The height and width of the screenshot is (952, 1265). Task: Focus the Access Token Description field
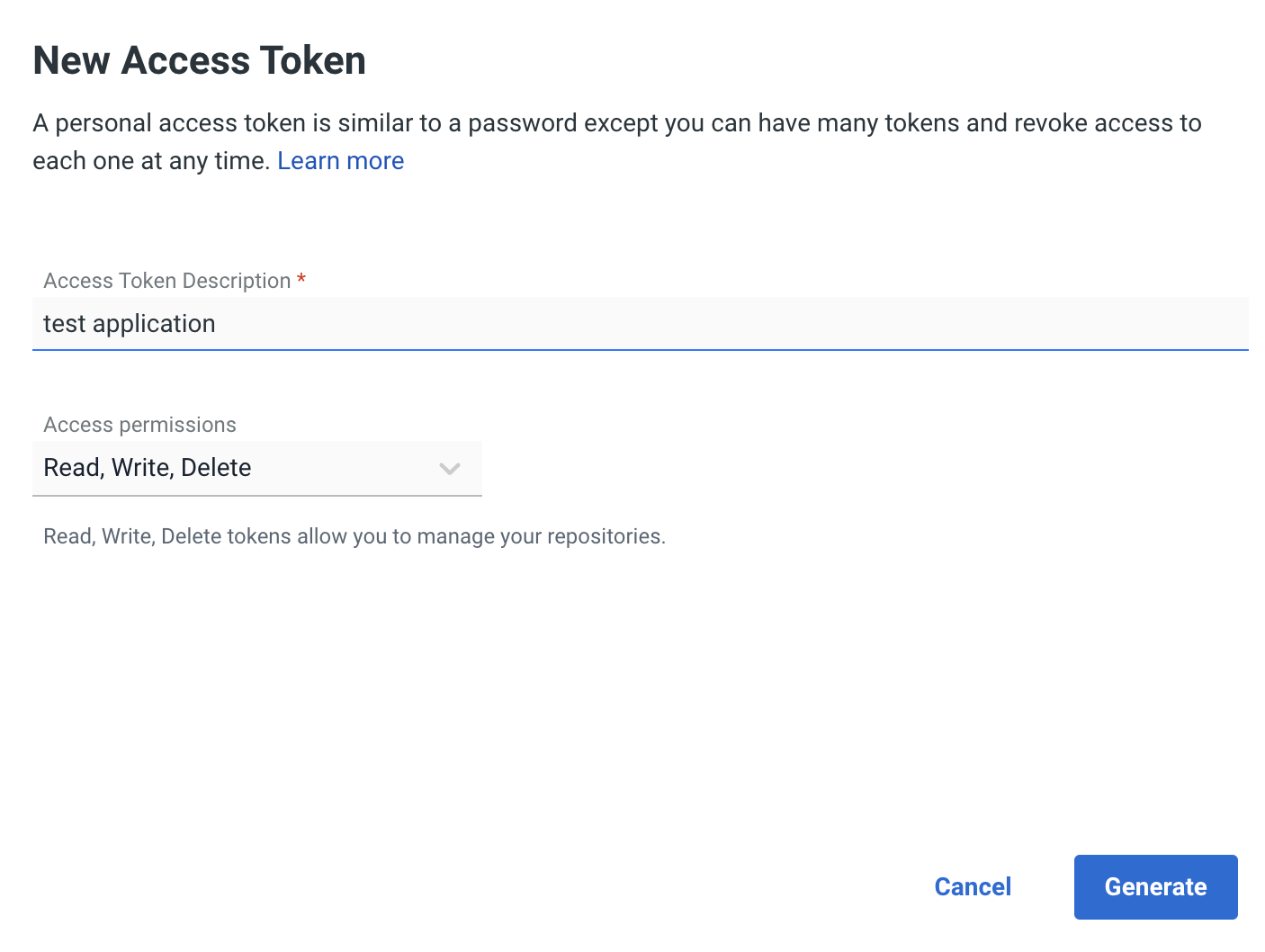(x=640, y=324)
